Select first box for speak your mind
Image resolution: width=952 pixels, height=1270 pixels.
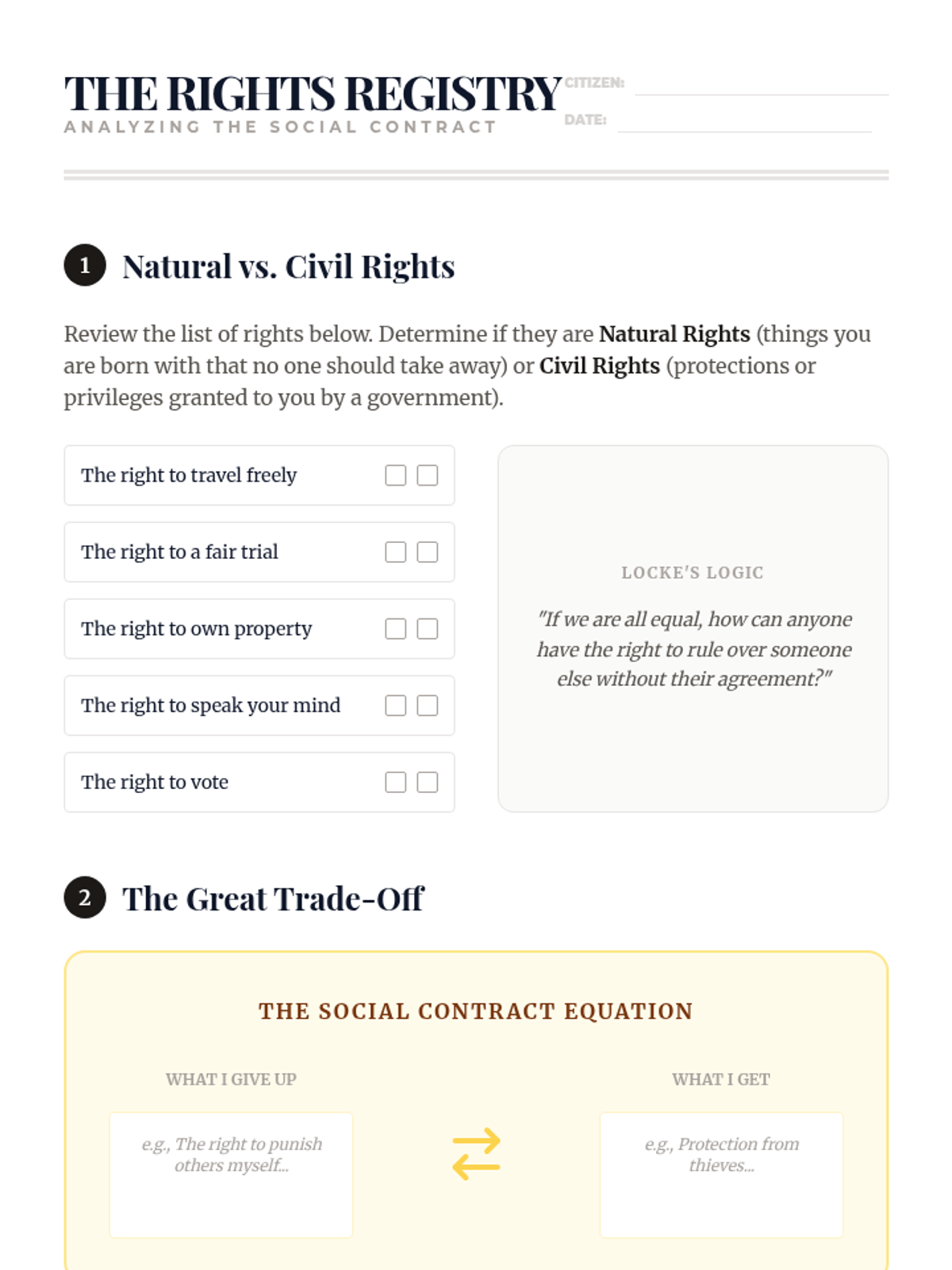tap(395, 706)
